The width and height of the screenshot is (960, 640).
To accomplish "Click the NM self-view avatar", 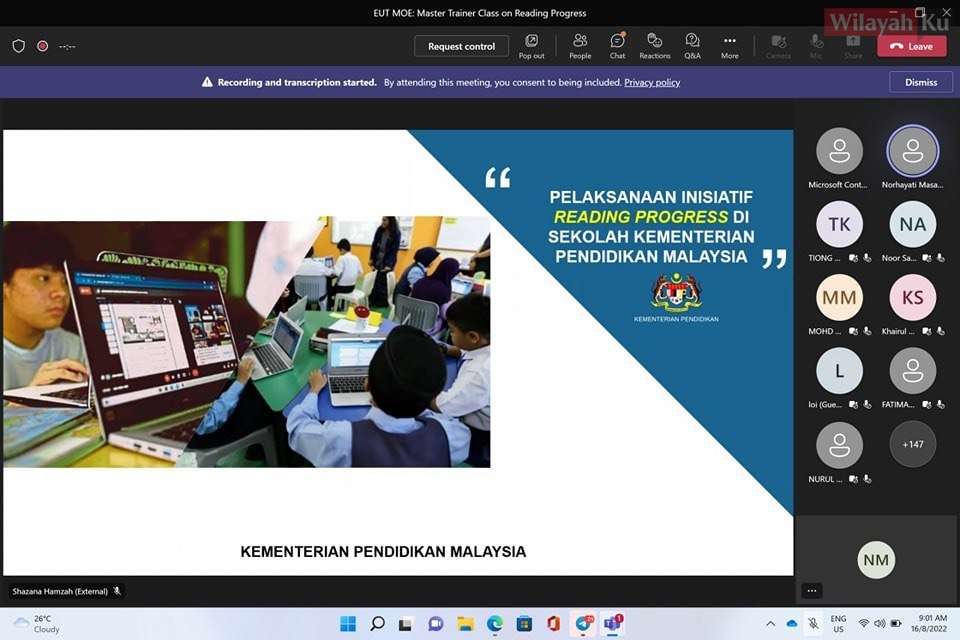I will (x=876, y=560).
